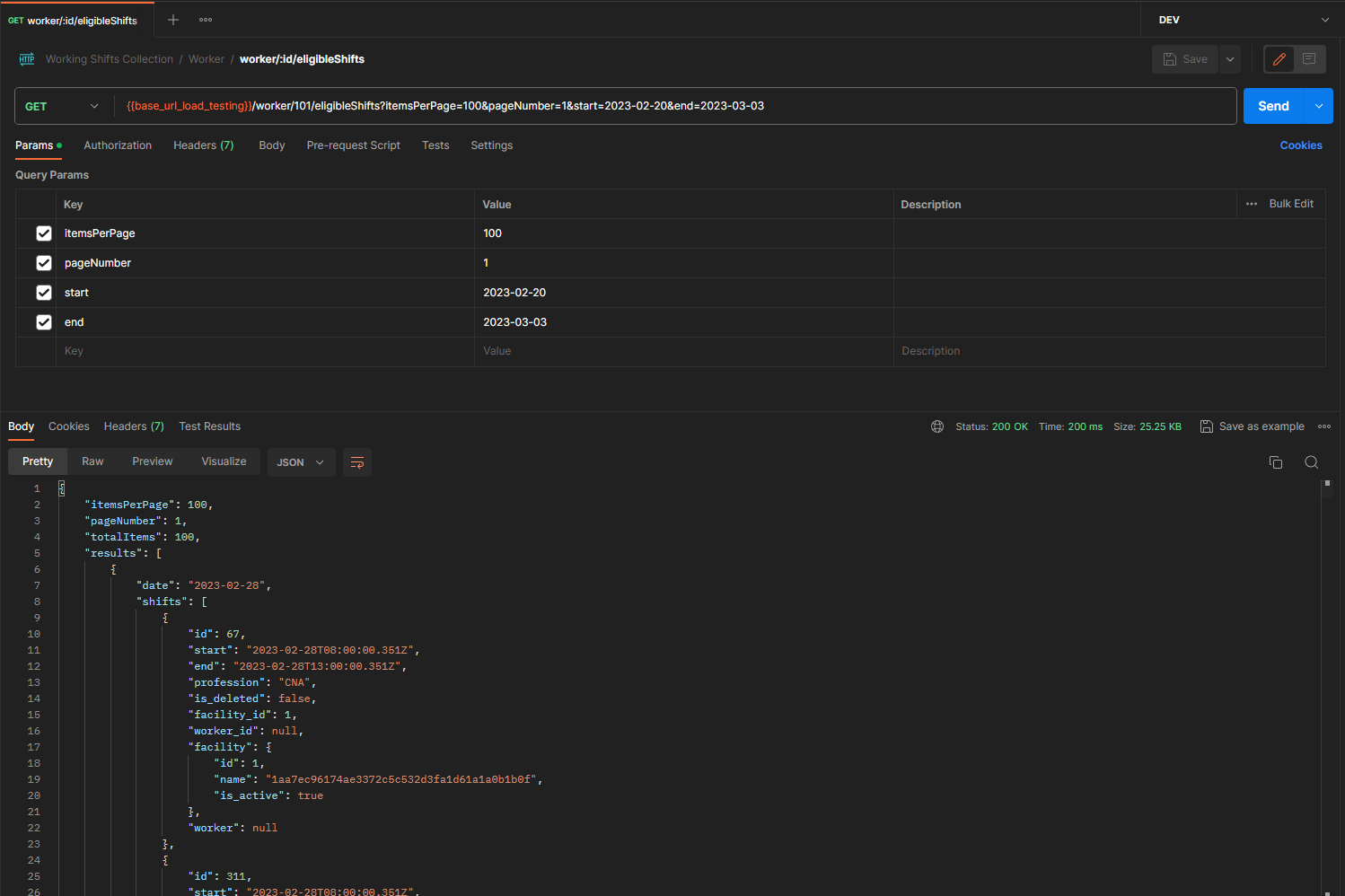The width and height of the screenshot is (1345, 896).
Task: Click the empty Key field in new row
Action: [x=265, y=352]
